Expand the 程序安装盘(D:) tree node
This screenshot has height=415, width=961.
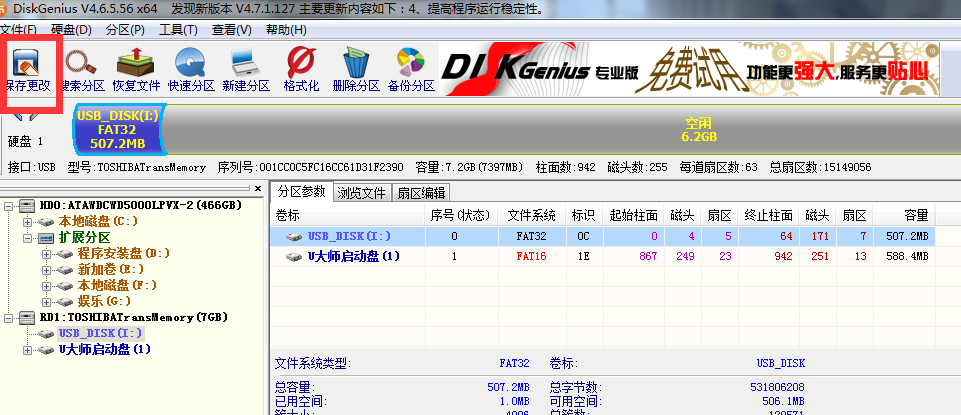click(46, 253)
